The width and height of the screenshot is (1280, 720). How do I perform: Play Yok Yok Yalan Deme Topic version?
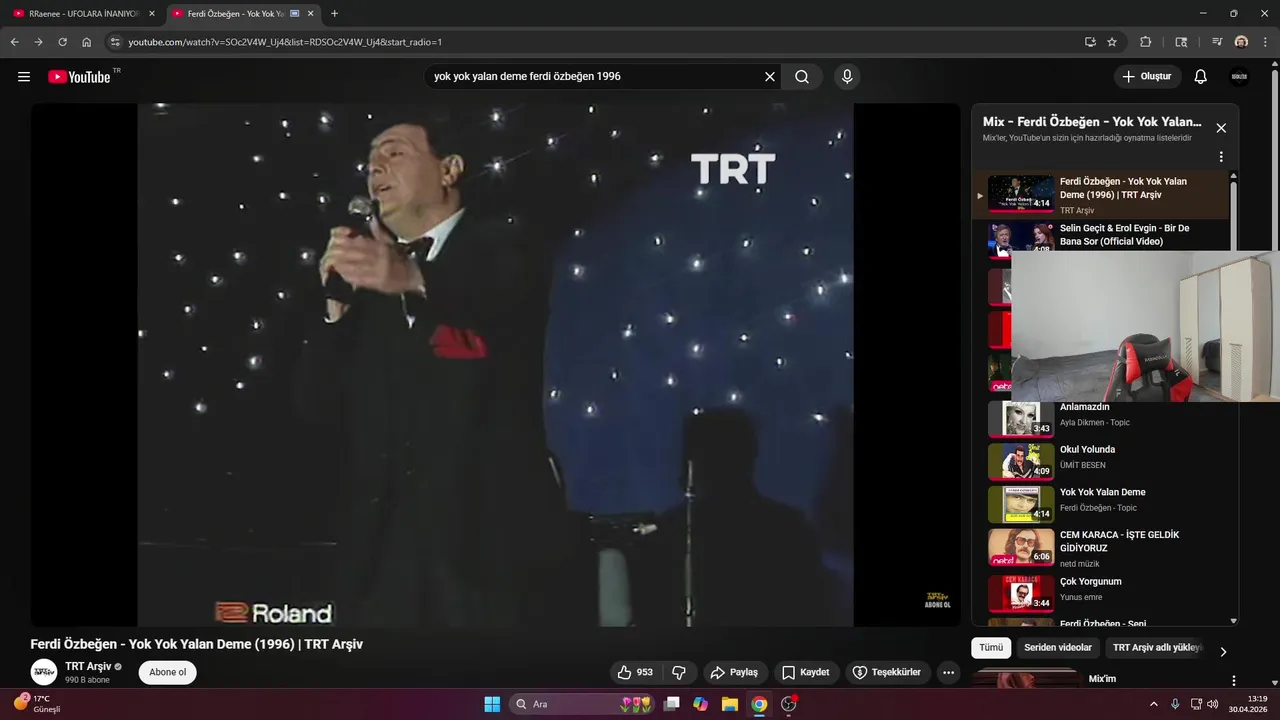(1101, 504)
